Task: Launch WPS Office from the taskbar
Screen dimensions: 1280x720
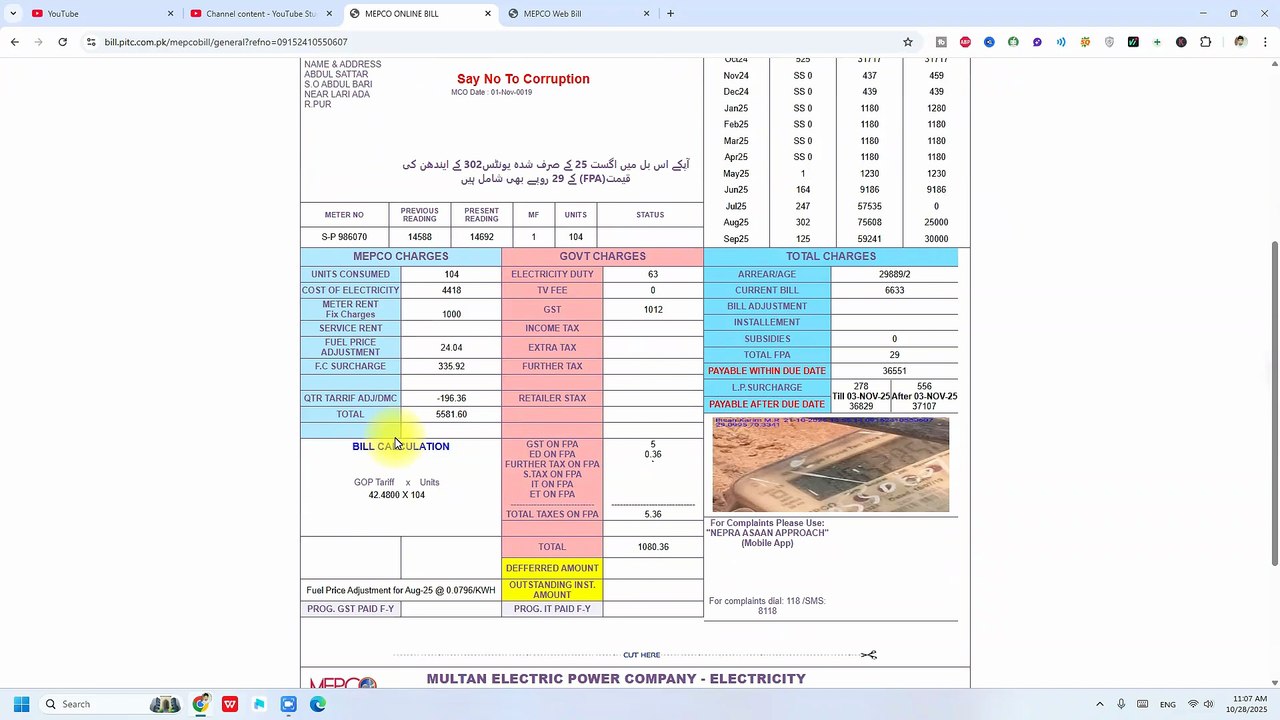Action: (230, 704)
